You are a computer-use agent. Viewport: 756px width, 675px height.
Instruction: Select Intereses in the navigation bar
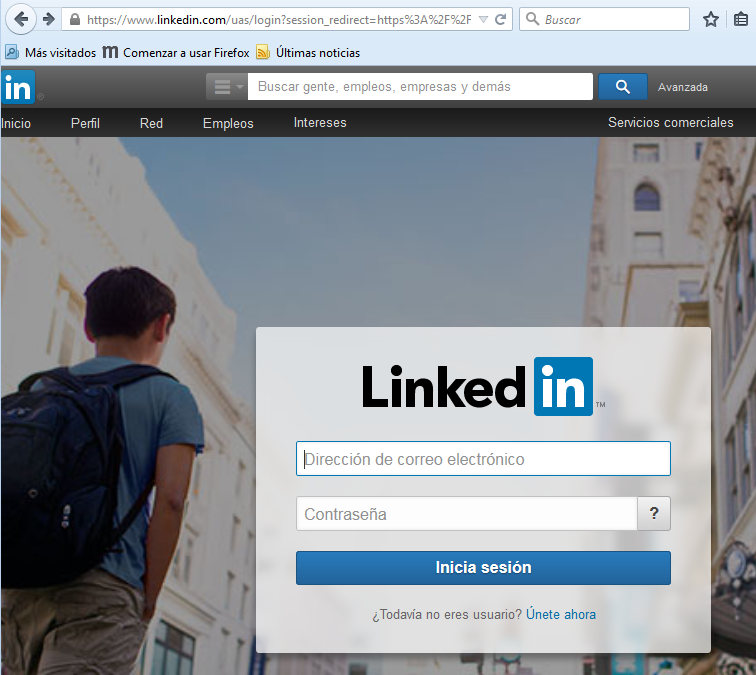click(320, 123)
